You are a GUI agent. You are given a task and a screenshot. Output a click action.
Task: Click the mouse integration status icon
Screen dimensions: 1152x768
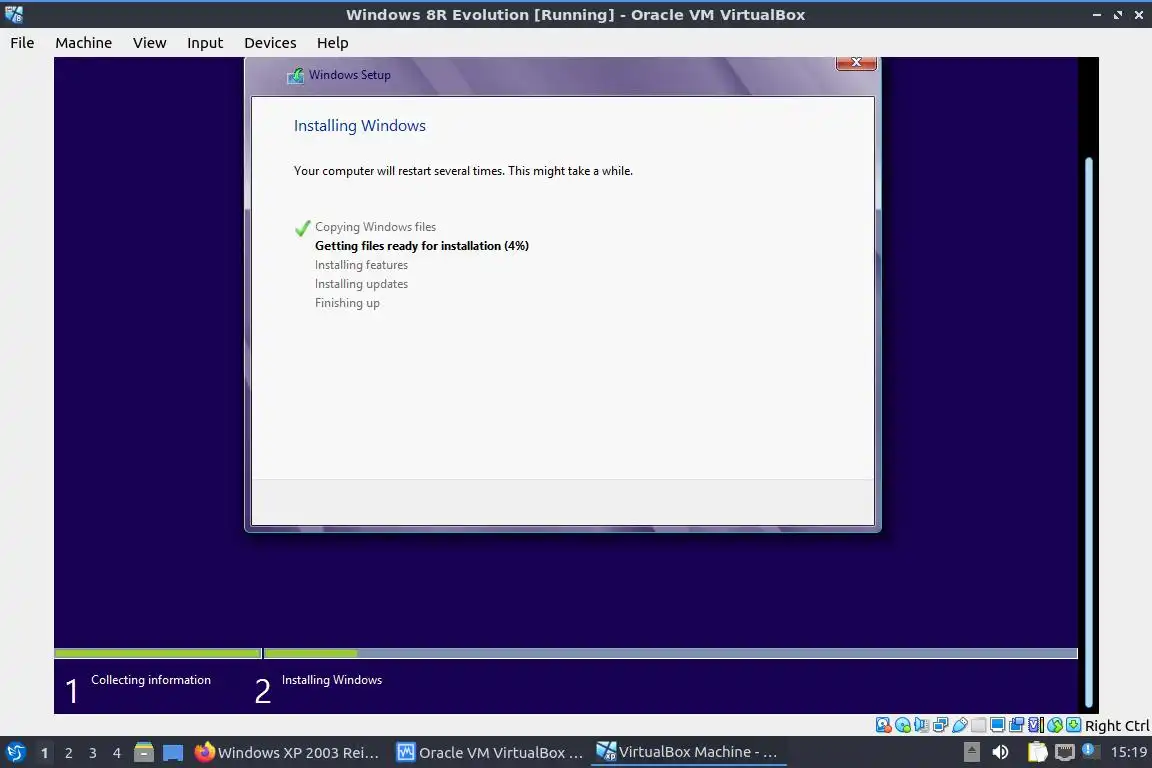(1055, 725)
